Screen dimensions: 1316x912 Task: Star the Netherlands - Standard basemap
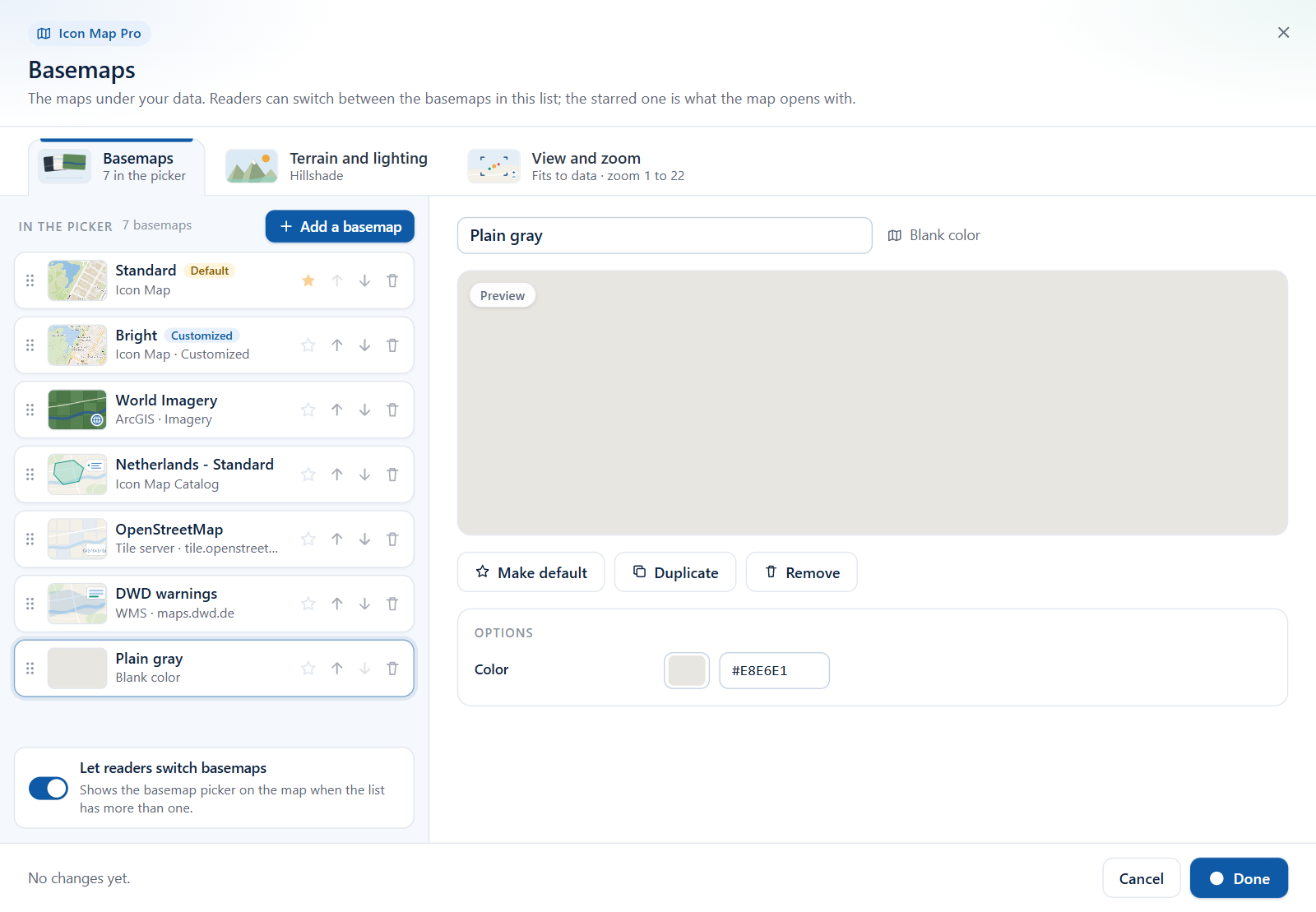click(x=308, y=475)
